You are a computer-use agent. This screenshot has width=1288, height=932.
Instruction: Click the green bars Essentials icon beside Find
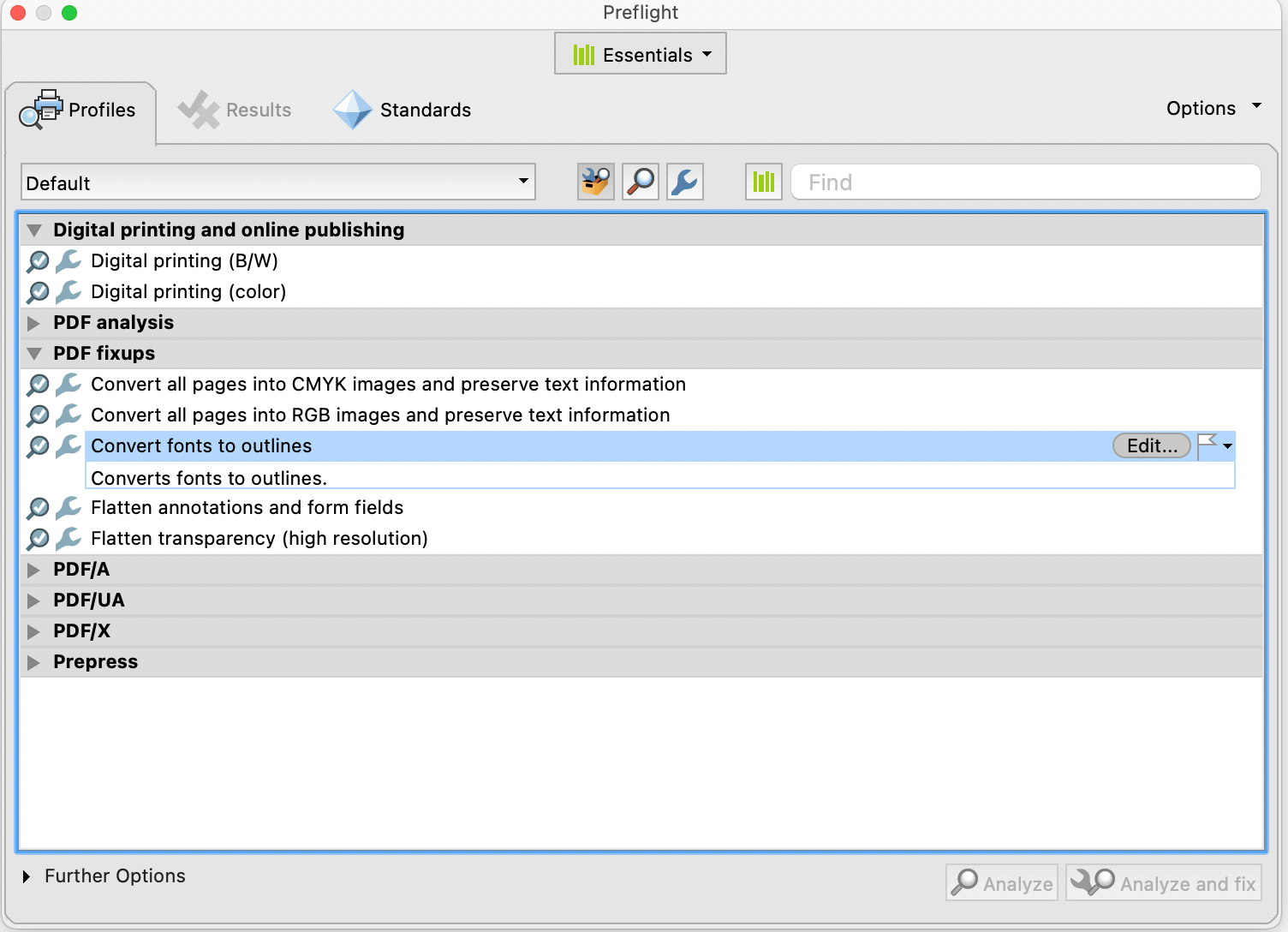tap(763, 182)
